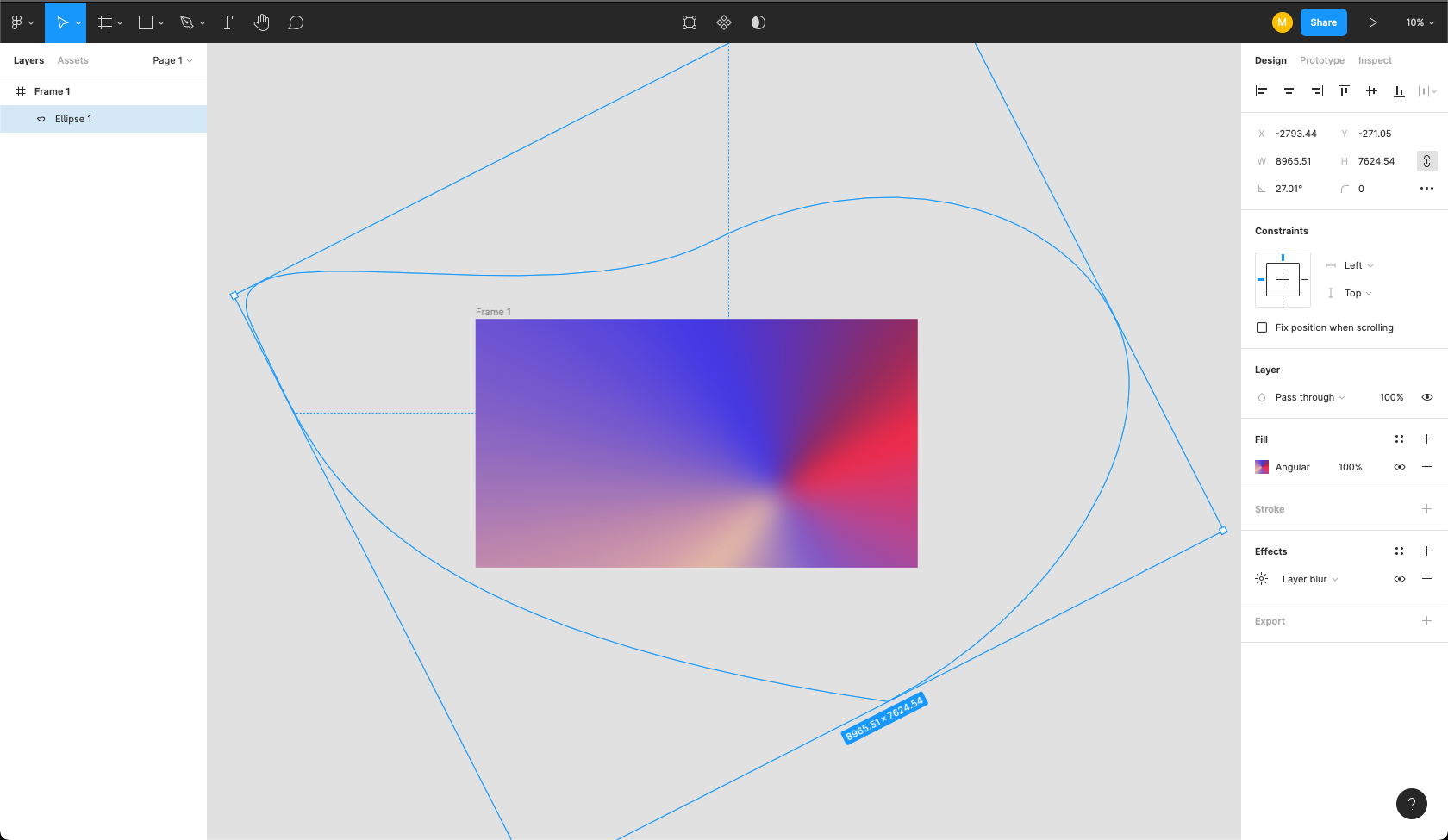Enable Fix position when scrolling checkbox

pos(1262,327)
